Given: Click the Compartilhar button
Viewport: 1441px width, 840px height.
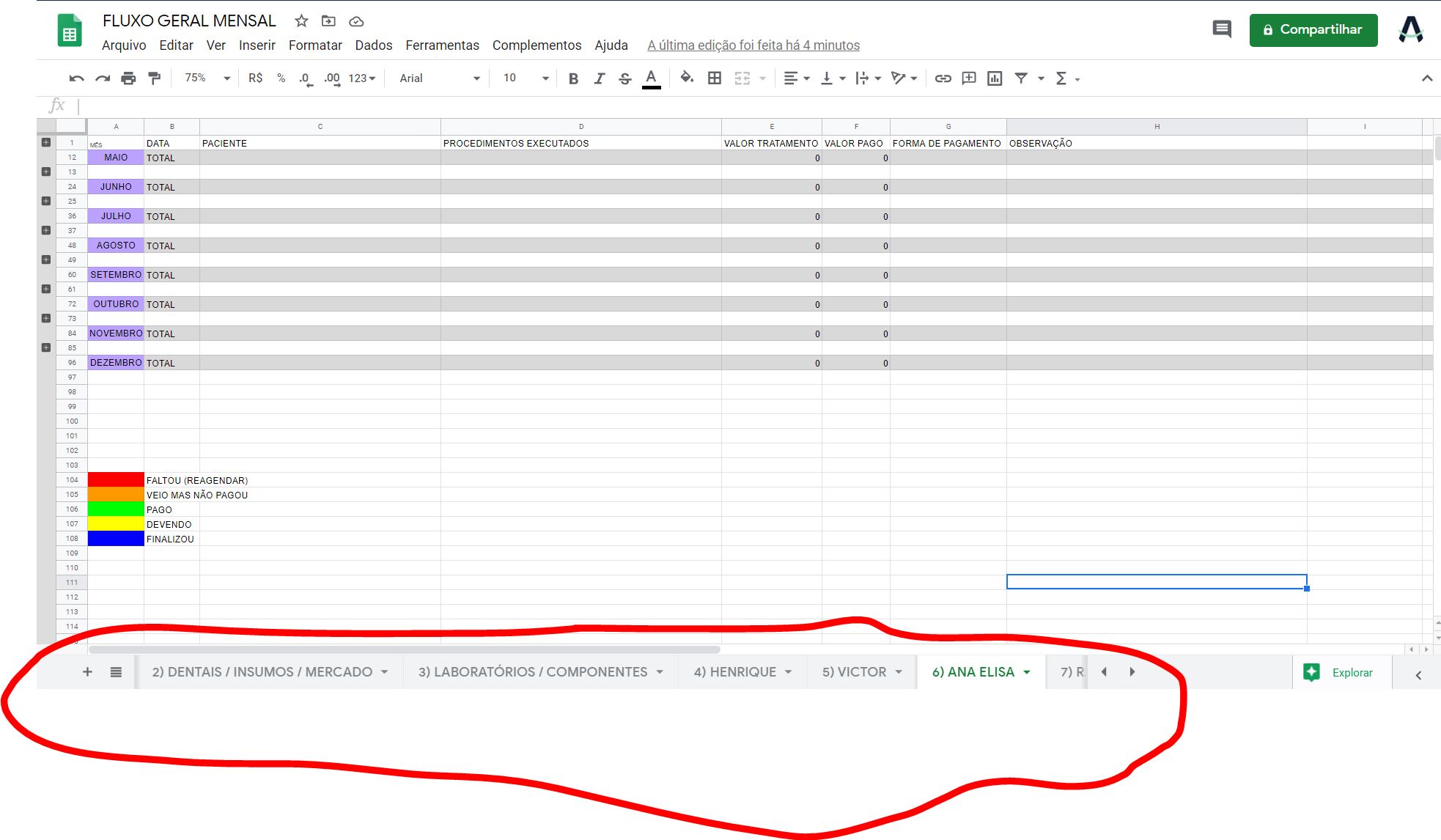Looking at the screenshot, I should (1313, 30).
